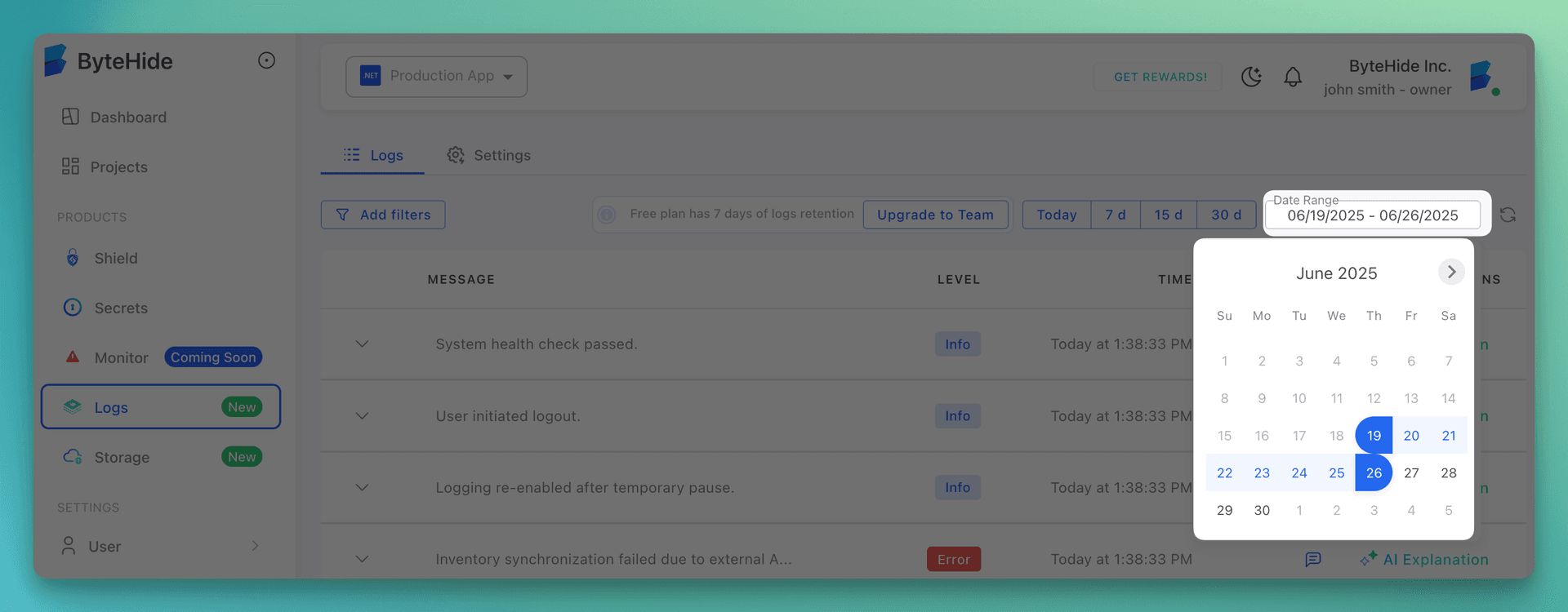1568x612 pixels.
Task: Click the retention notice info icon
Action: coord(607,215)
